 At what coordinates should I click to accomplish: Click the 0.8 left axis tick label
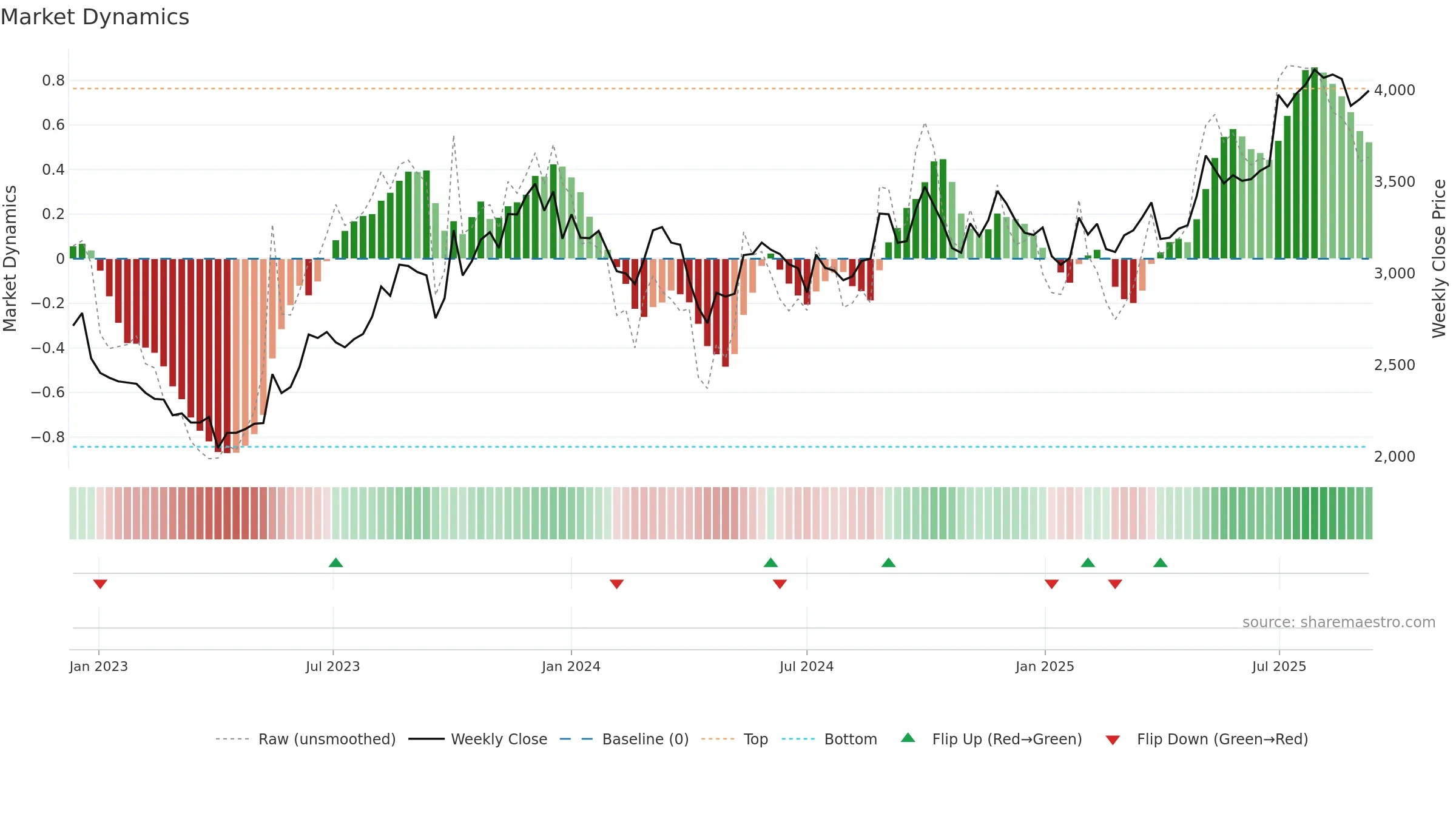[x=53, y=81]
